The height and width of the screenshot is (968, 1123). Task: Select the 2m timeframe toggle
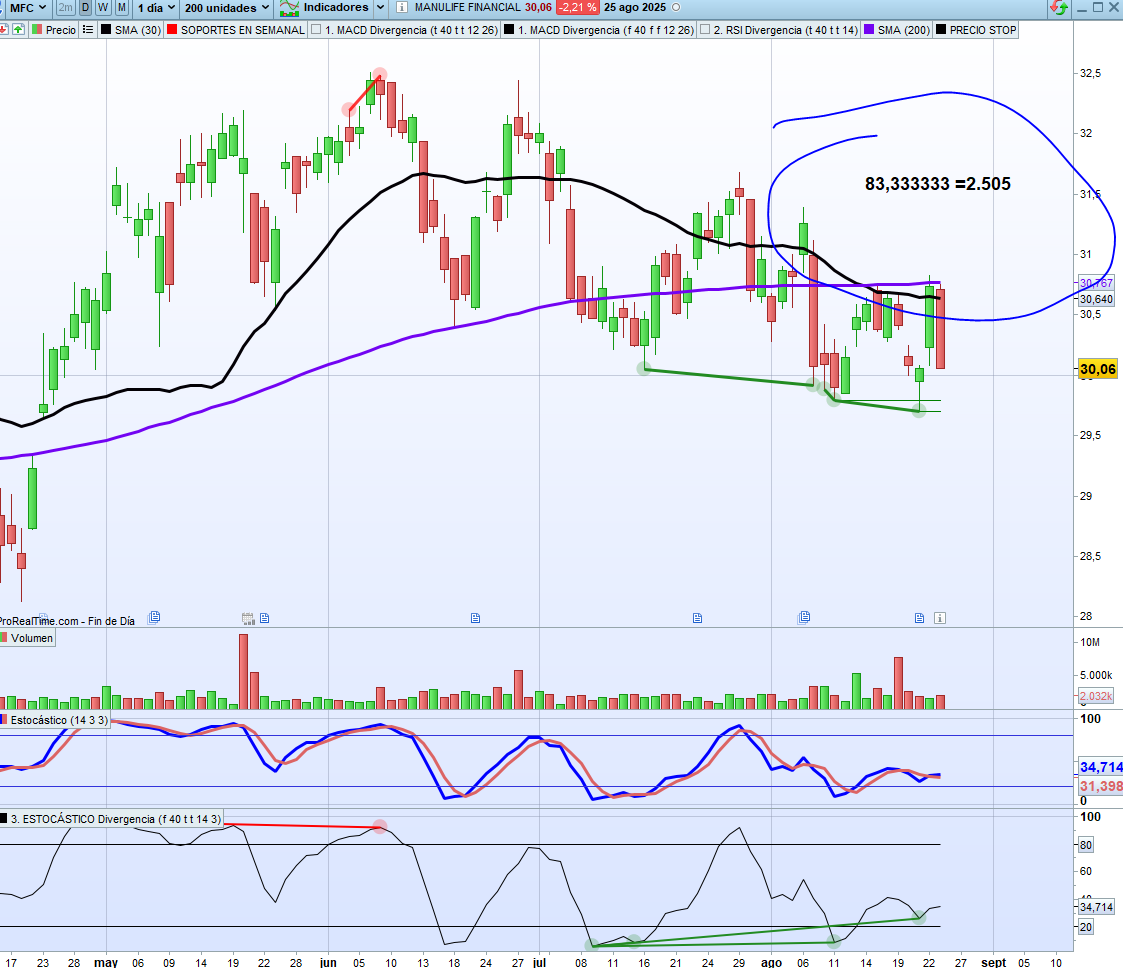(x=65, y=8)
